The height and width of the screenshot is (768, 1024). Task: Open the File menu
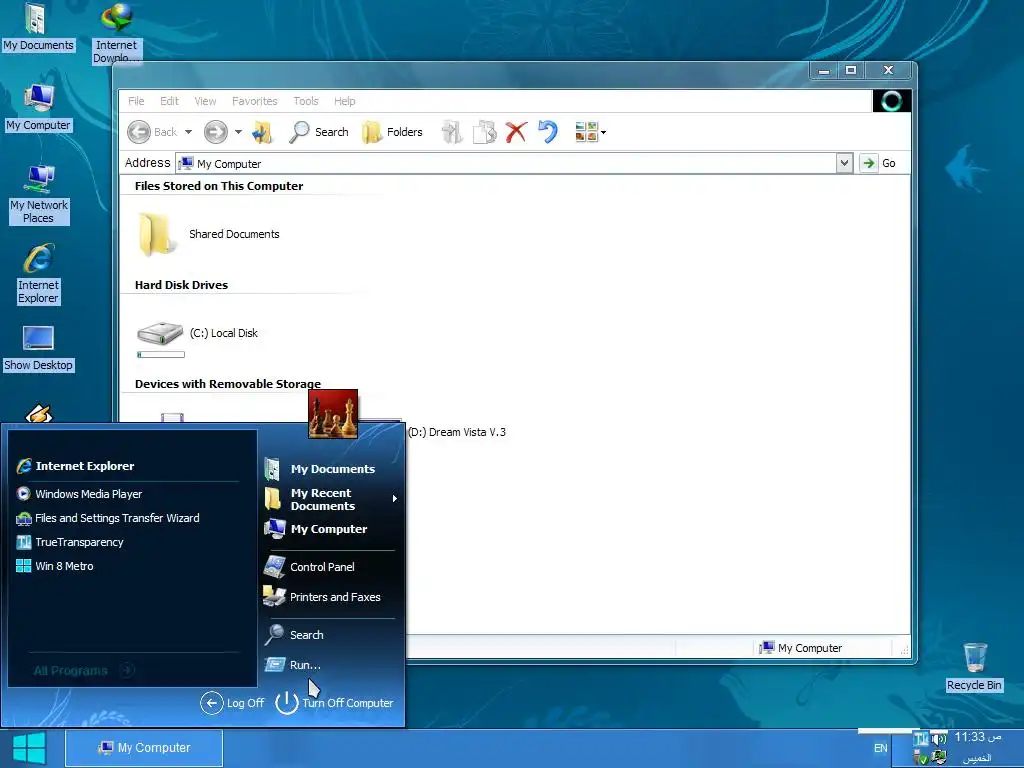pyautogui.click(x=136, y=101)
